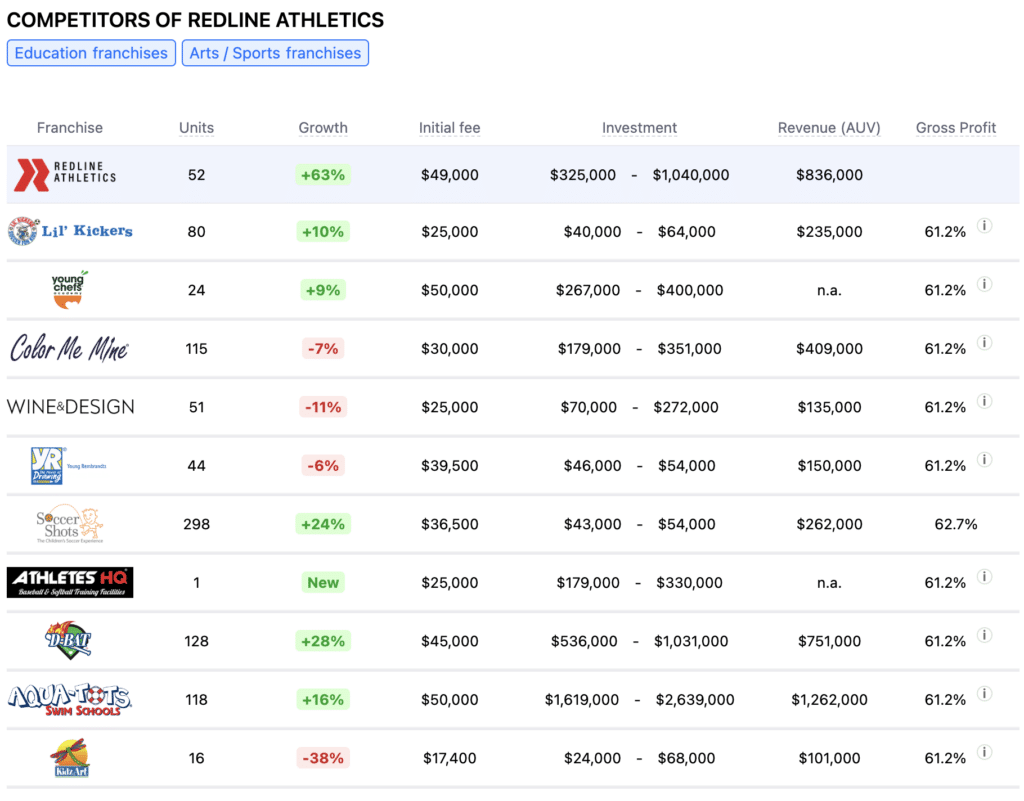This screenshot has height=801, width=1024.
Task: Sort by the Units column header
Action: click(197, 127)
